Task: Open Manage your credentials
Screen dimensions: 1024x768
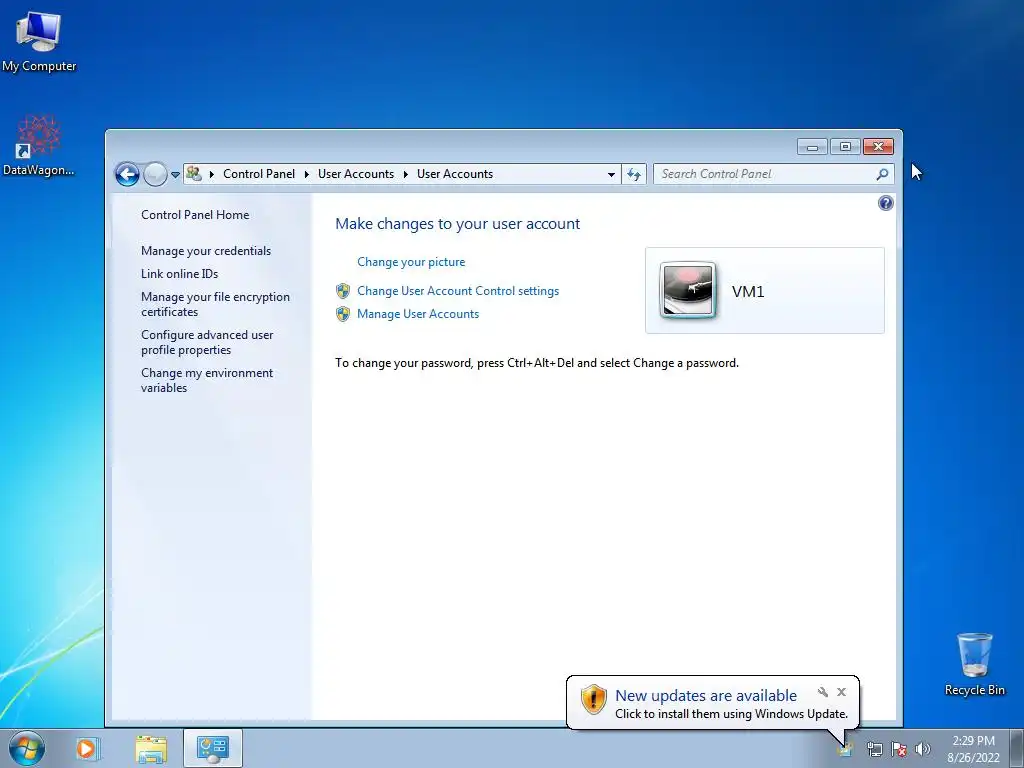Action: pos(206,251)
